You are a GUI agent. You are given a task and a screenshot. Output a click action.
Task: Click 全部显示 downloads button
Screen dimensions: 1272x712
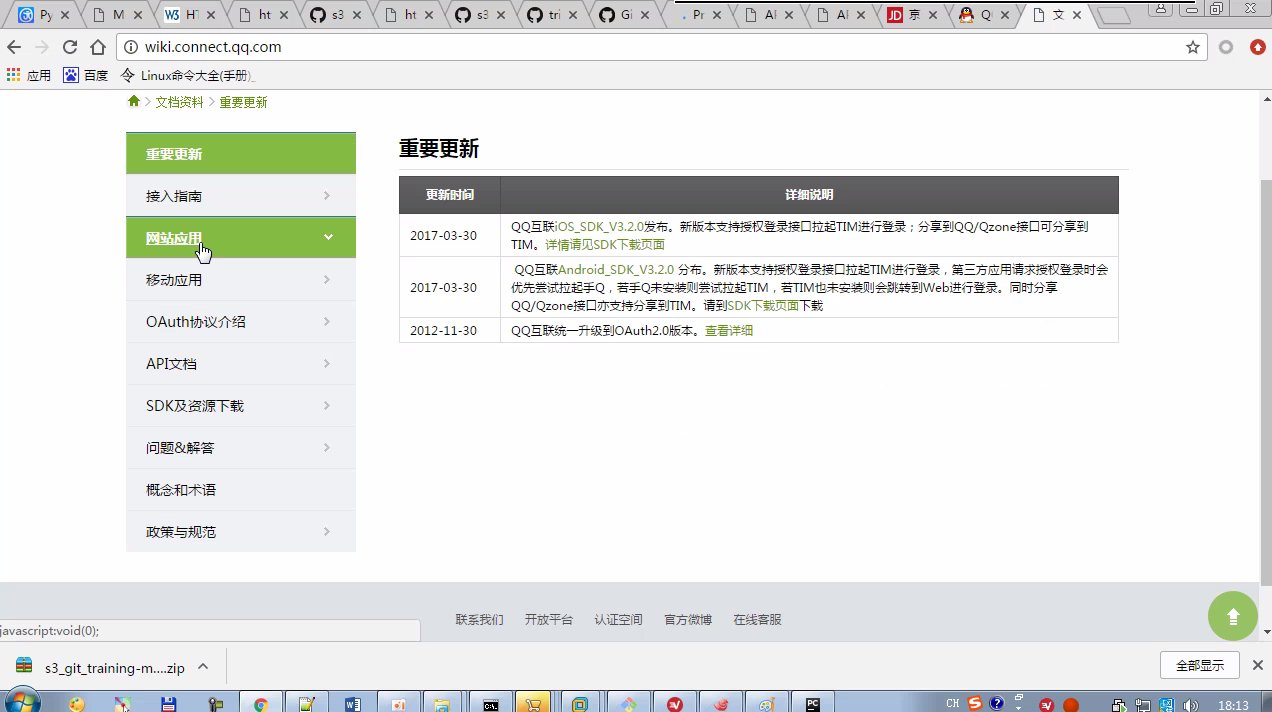click(1200, 665)
